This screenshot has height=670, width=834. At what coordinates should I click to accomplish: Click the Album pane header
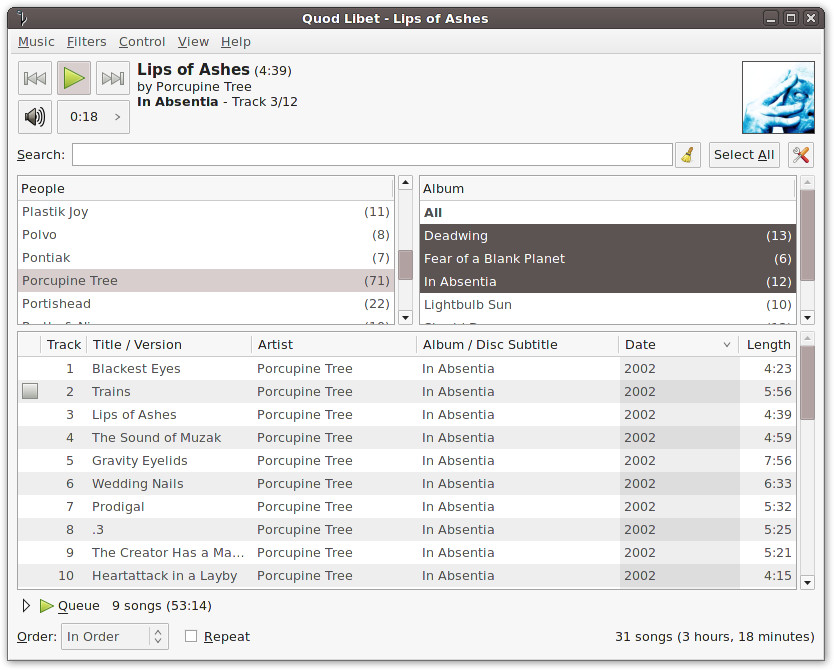[x=608, y=189]
